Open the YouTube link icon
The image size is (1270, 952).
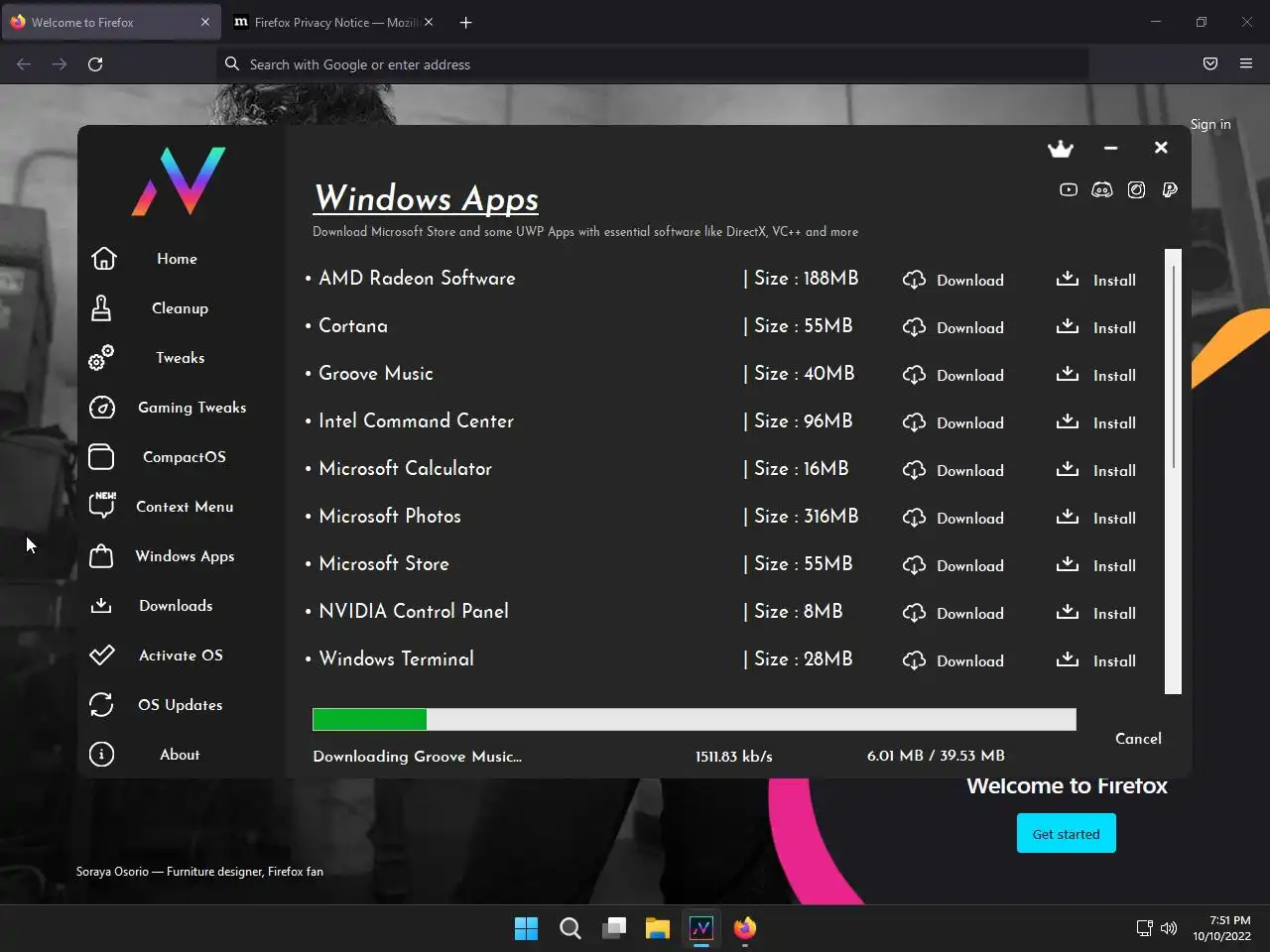click(x=1069, y=189)
